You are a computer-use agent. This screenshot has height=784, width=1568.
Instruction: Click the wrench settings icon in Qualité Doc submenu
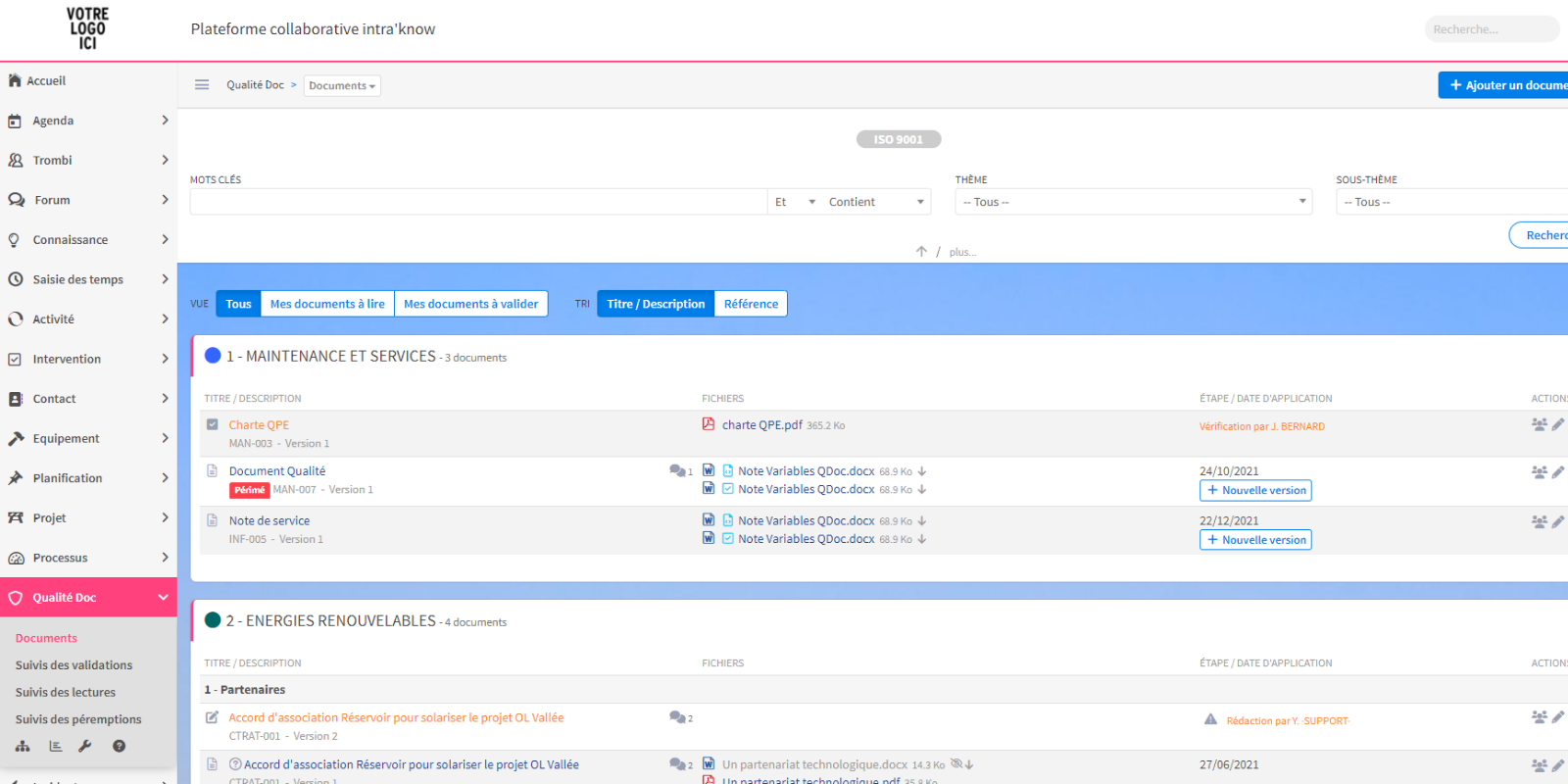point(85,747)
